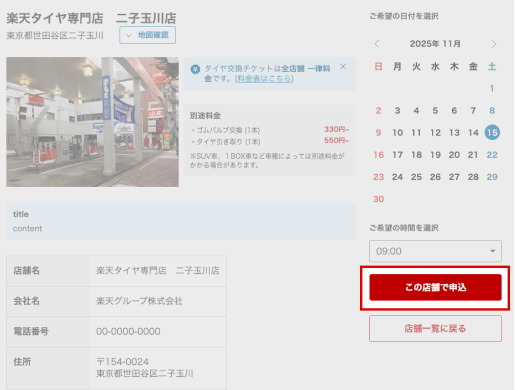Open the 料金表はこちら link
This screenshot has height=390, width=515.
coord(264,79)
